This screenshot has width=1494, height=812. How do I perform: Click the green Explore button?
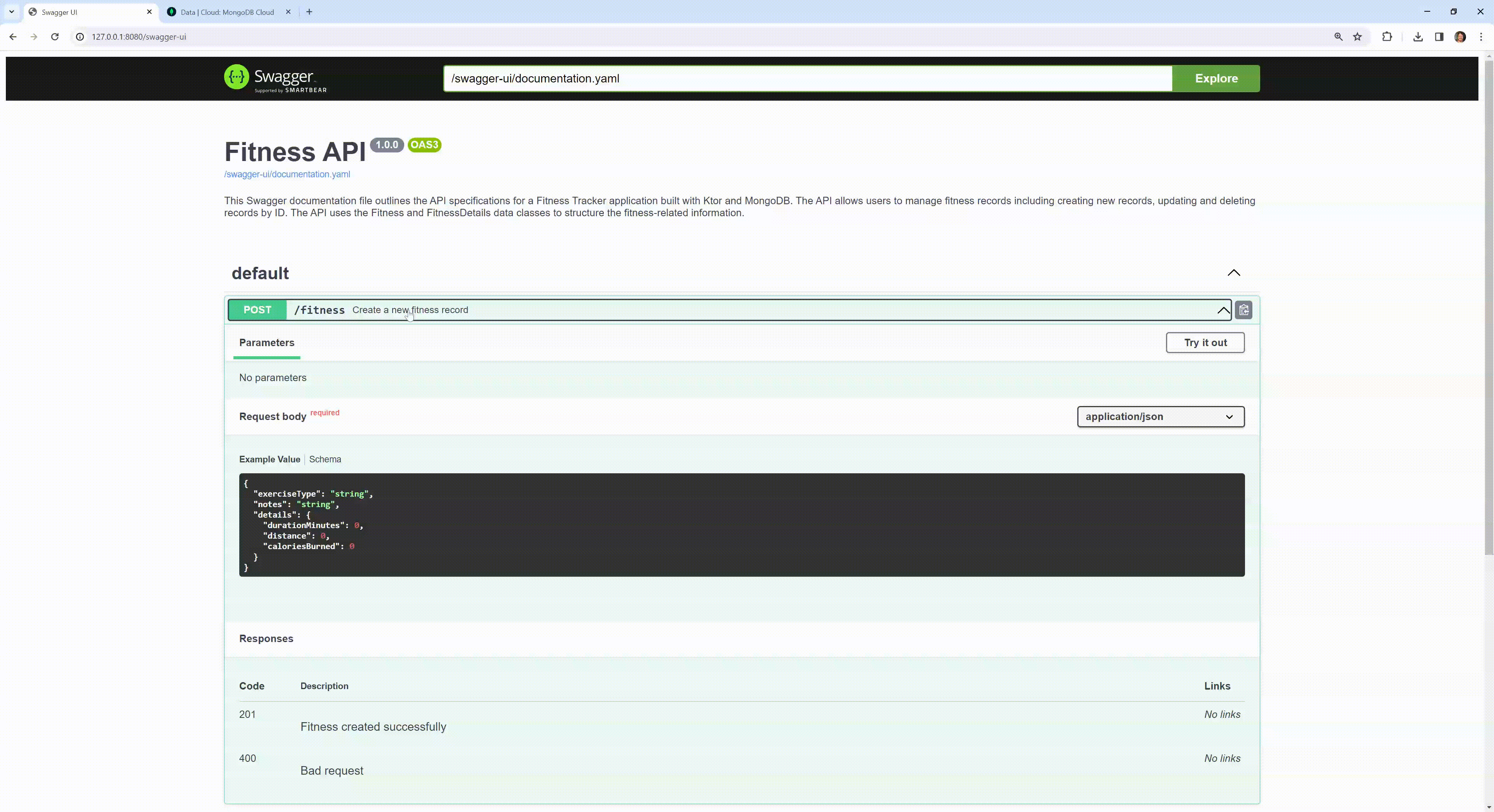(x=1215, y=78)
